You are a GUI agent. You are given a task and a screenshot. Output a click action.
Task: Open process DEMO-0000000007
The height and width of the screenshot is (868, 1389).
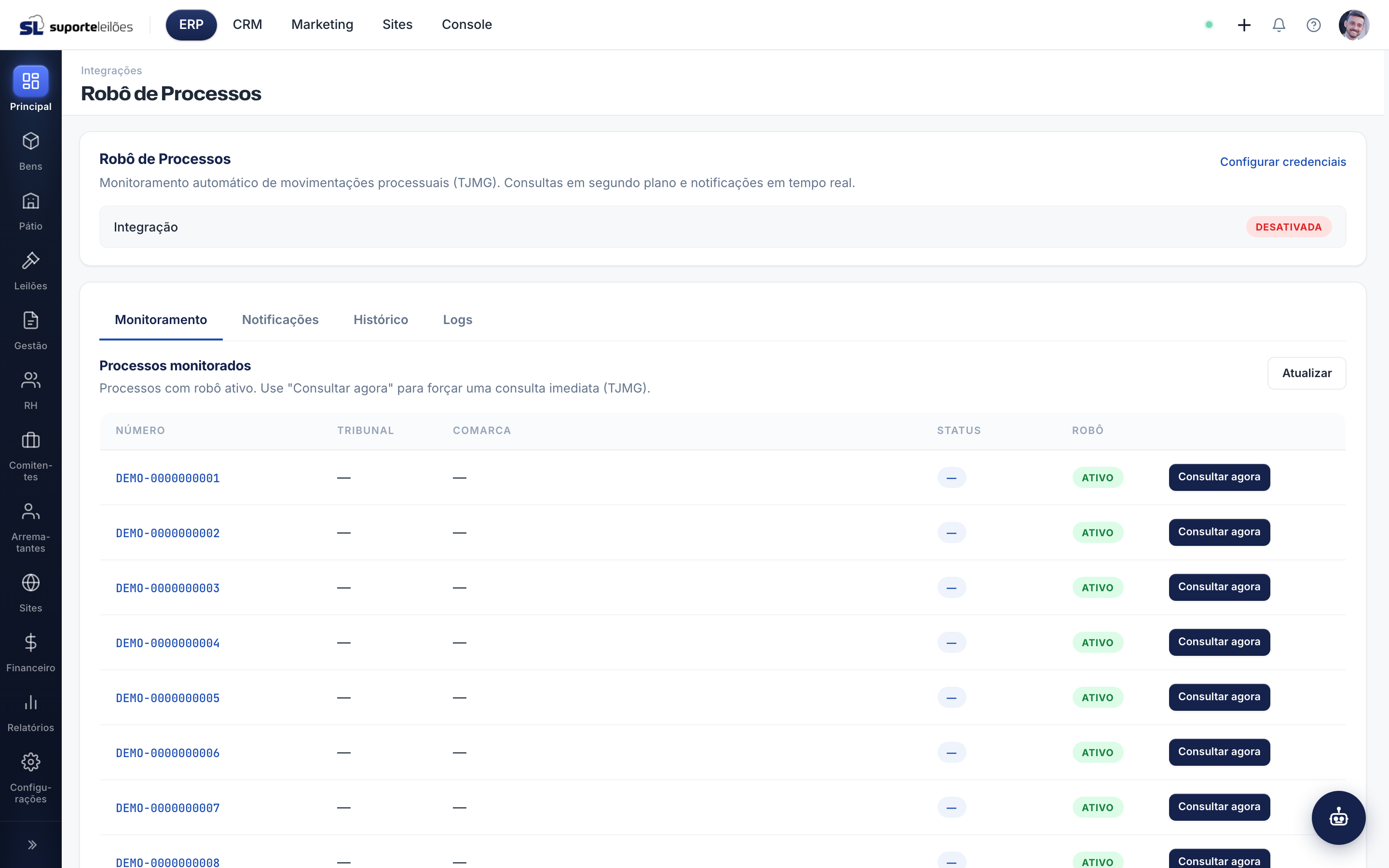click(168, 808)
